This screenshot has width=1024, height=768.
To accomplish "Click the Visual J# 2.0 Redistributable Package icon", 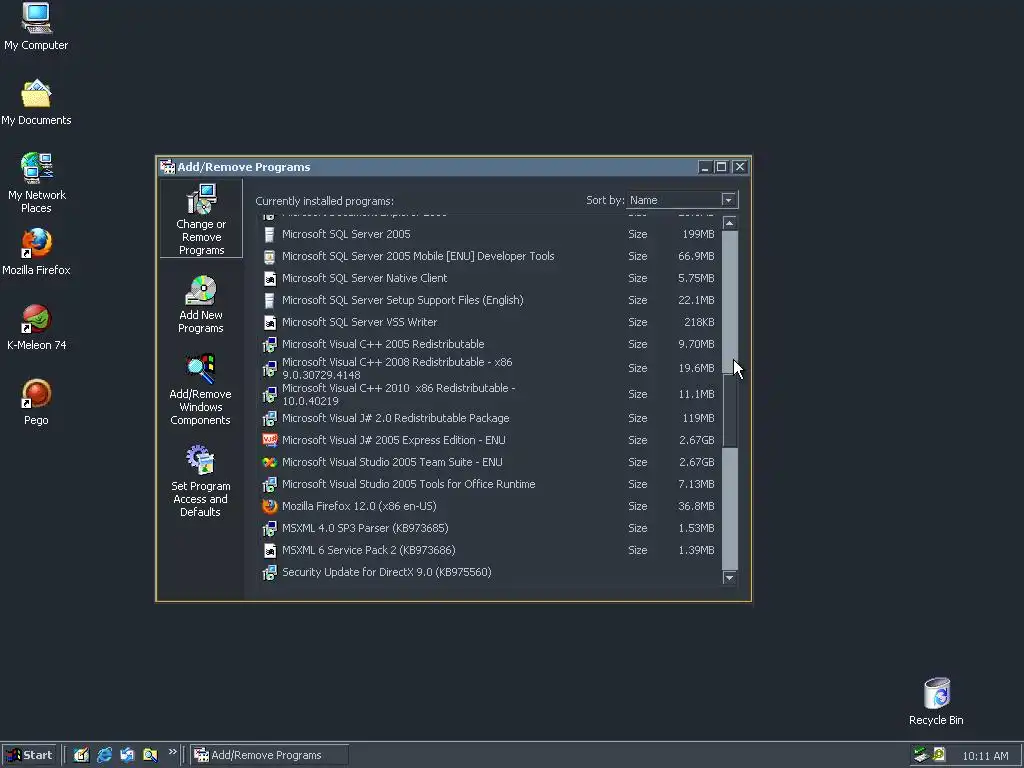I will [269, 418].
